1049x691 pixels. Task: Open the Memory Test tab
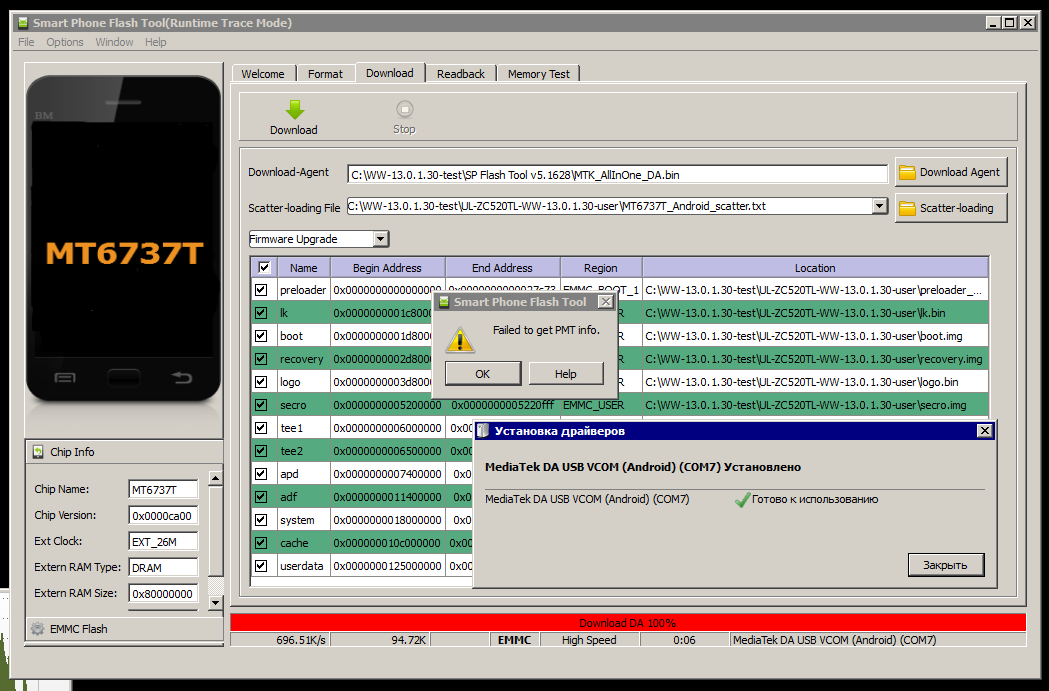pos(538,74)
